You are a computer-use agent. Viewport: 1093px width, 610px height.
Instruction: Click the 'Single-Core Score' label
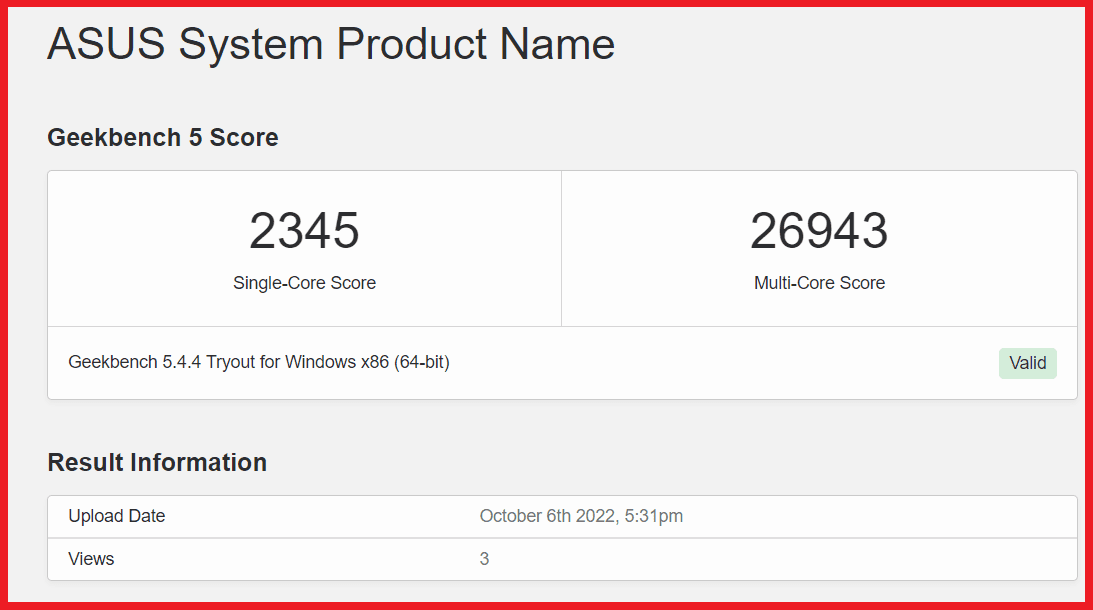tap(304, 283)
